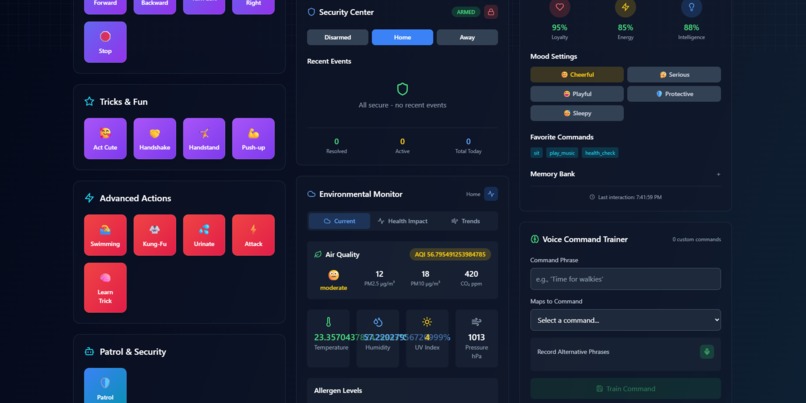Click the Air Quality leaf icon
The image size is (806, 403).
(318, 254)
